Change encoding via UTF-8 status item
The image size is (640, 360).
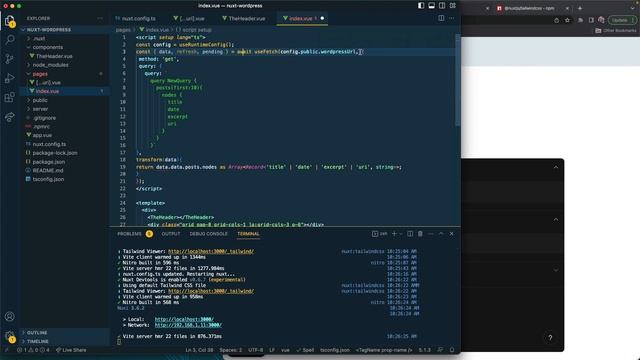(256, 350)
